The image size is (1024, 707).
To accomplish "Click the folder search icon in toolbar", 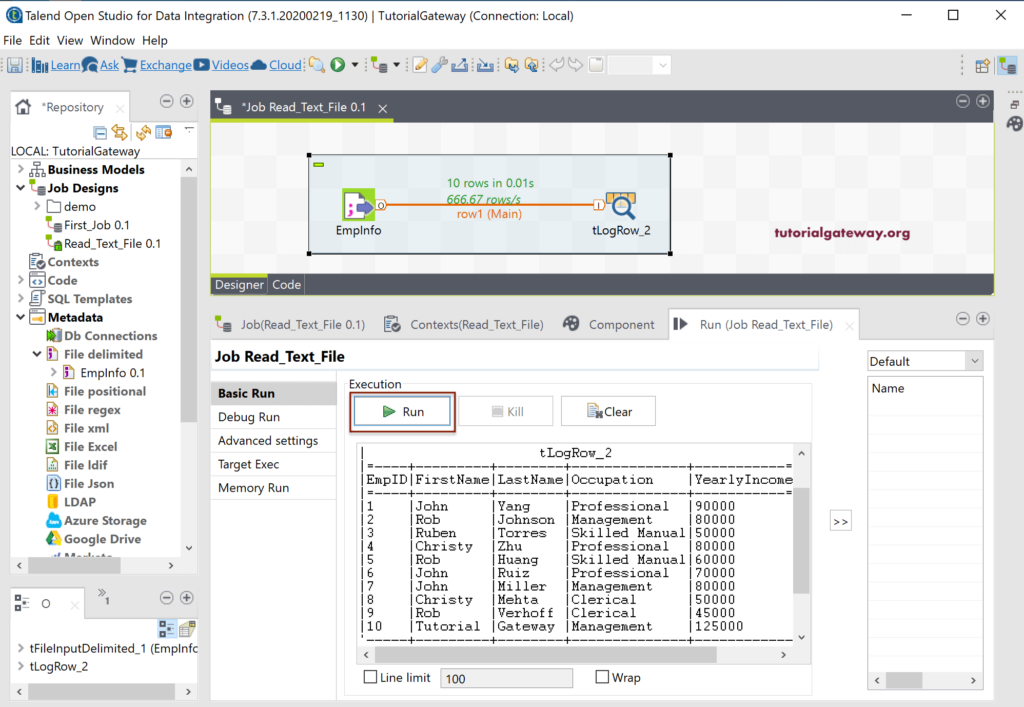I will click(317, 65).
